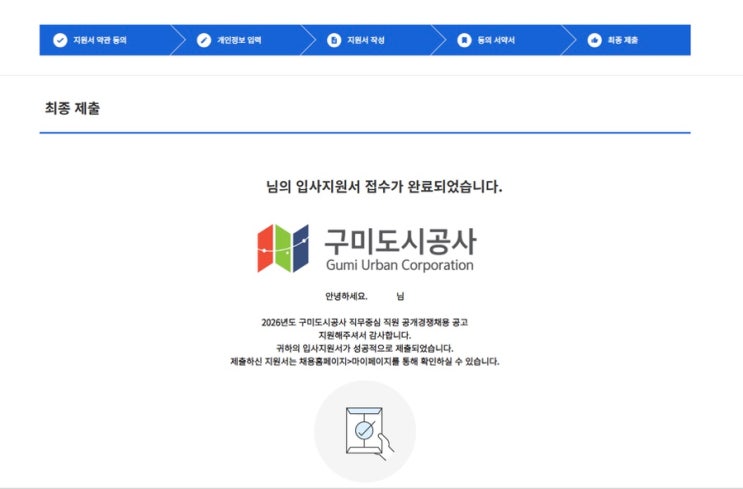Select the 최종 제출 step label
This screenshot has height=489, width=743.
click(x=623, y=40)
